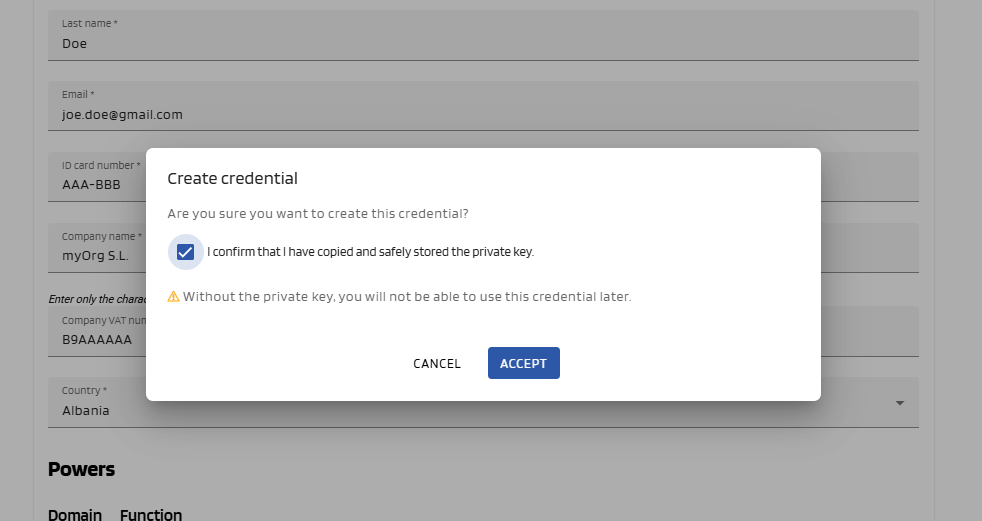
Task: Click the "Without the private key" warning text
Action: click(x=407, y=297)
